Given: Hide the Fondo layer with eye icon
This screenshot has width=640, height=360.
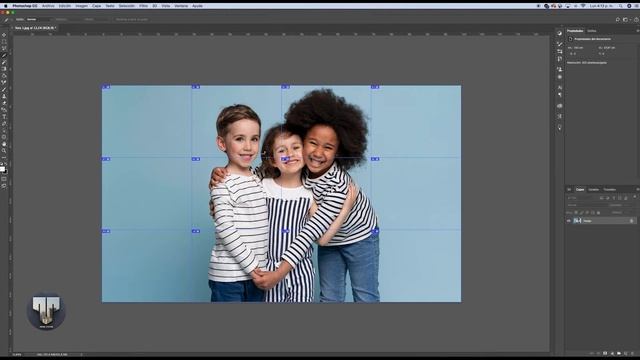Looking at the screenshot, I should pos(569,221).
